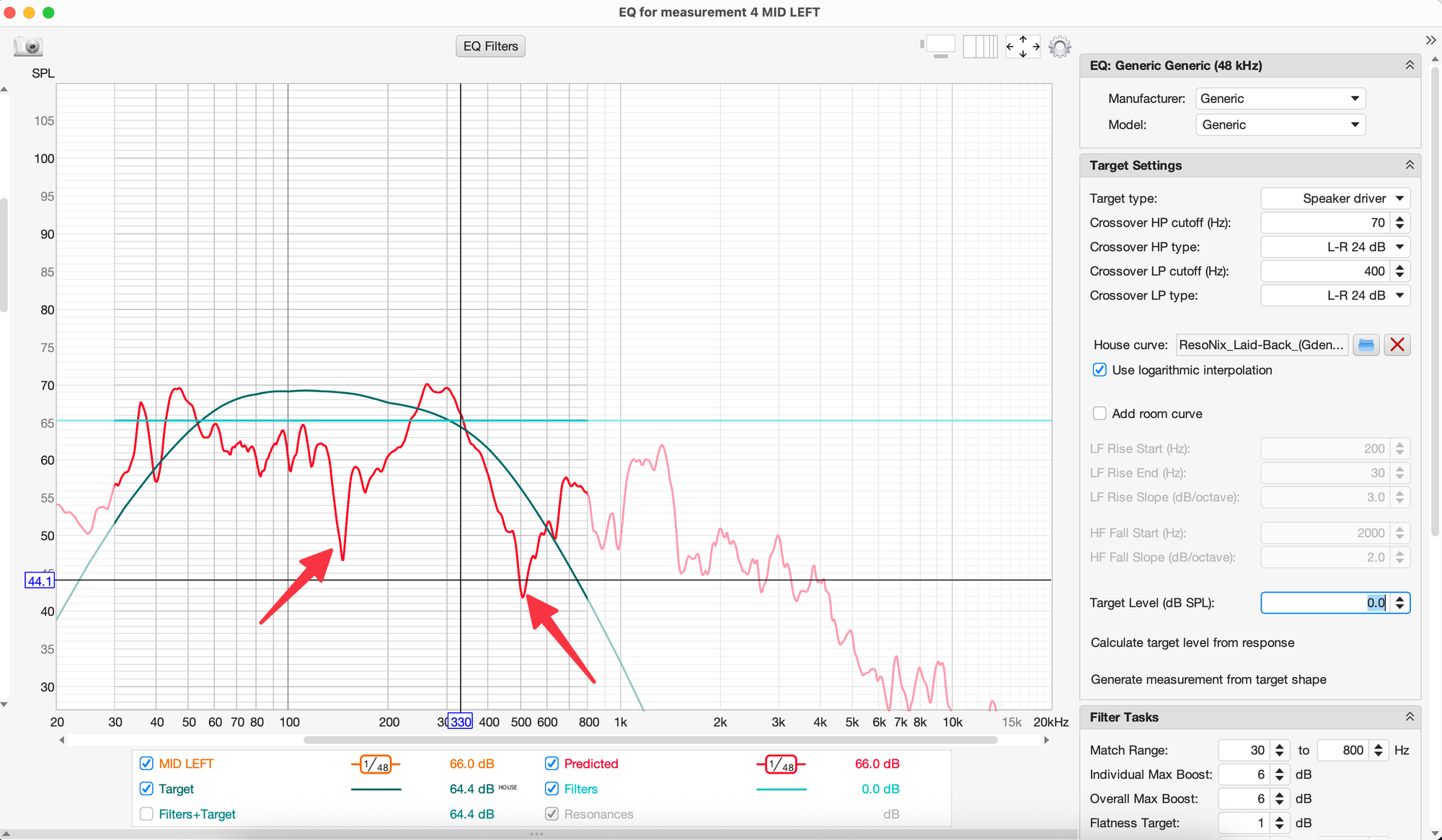The width and height of the screenshot is (1442, 840).
Task: Click the camera capture graph icon
Action: (x=29, y=47)
